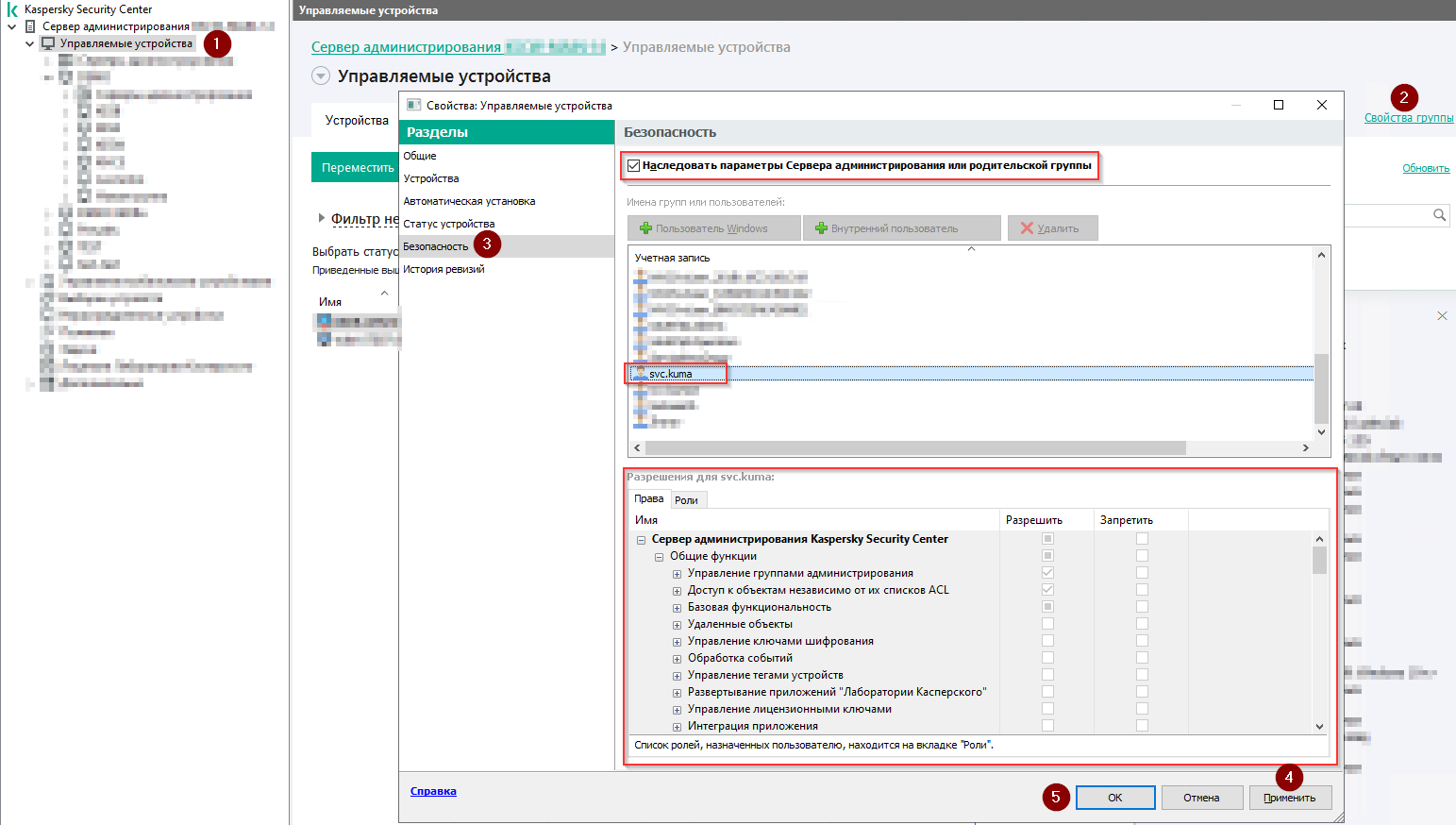This screenshot has height=825, width=1456.
Task: Check Разрешить for Удаленные объекты
Action: pyautogui.click(x=1047, y=624)
